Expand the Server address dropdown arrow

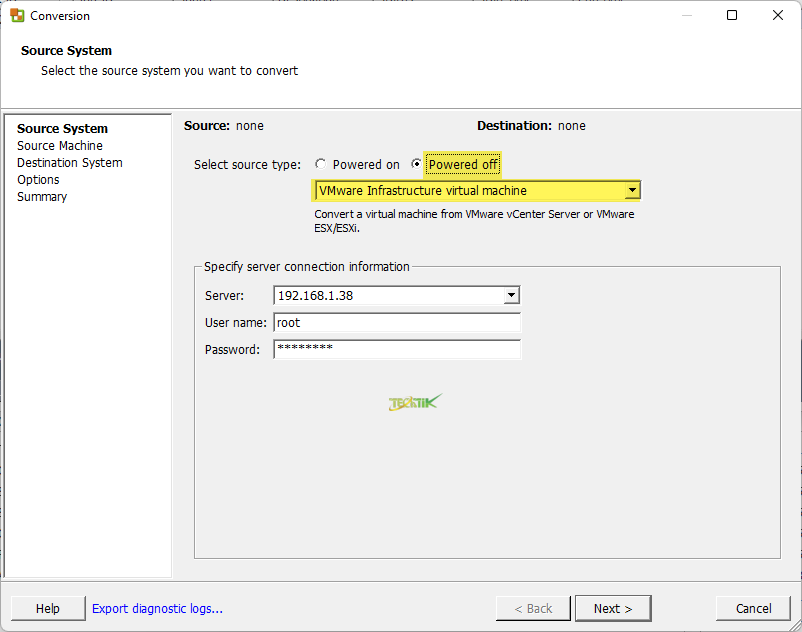point(511,295)
